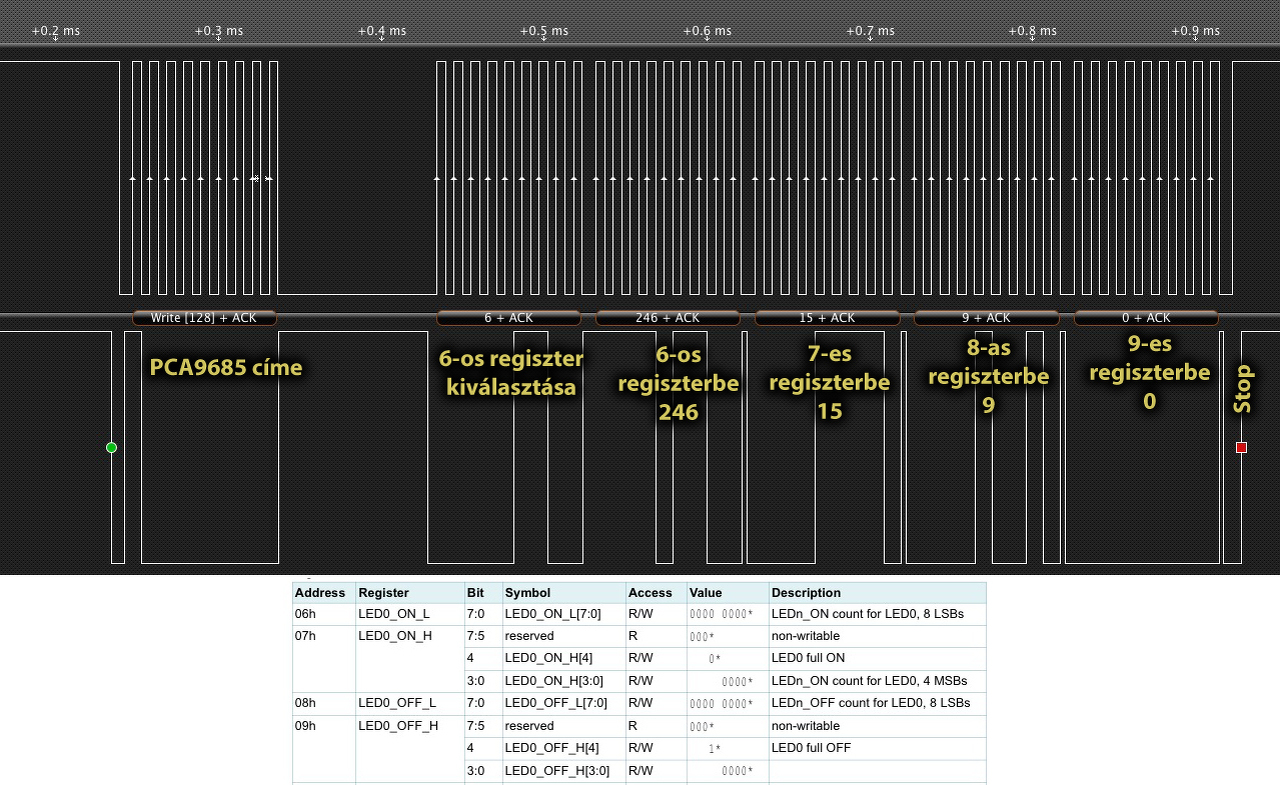
Task: Select the +0.4 ms time ruler mark
Action: [x=382, y=31]
